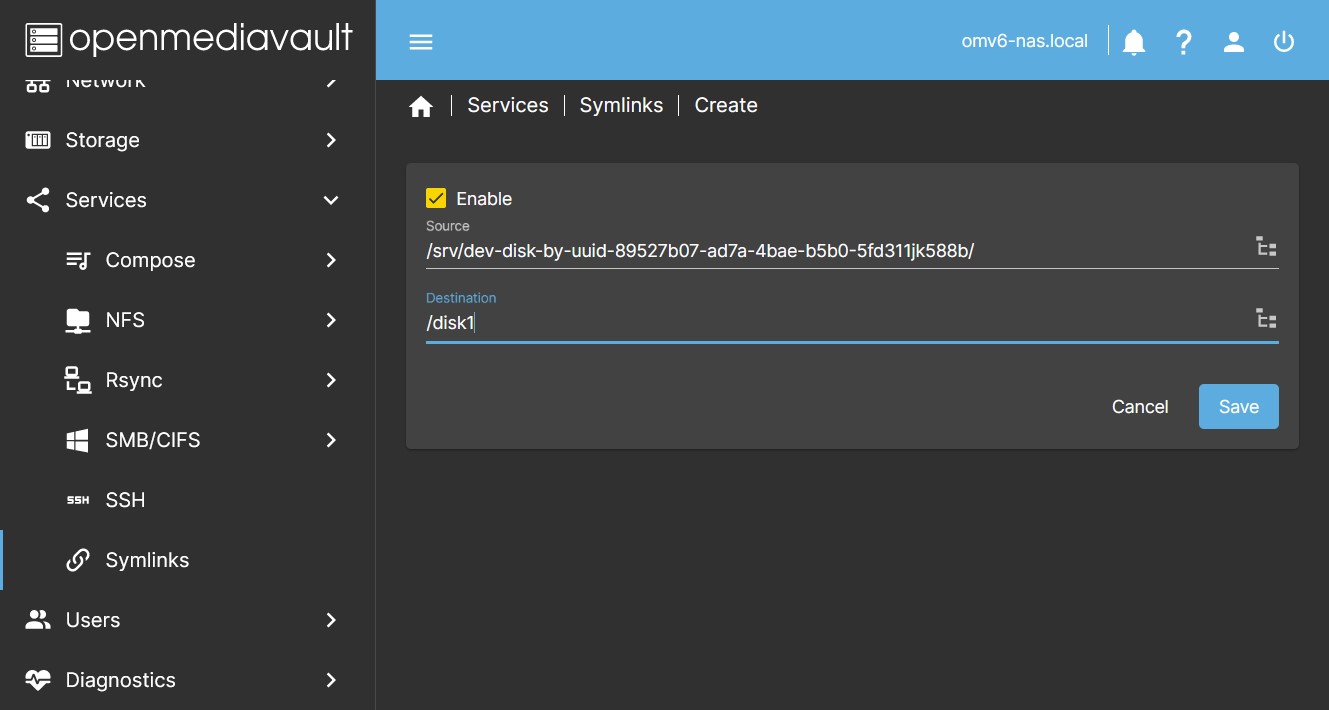This screenshot has height=710, width=1329.
Task: Browse folders for the Destination field
Action: 1266,320
